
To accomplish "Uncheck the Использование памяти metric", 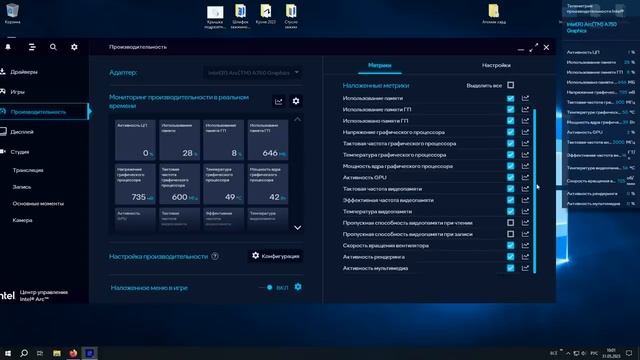I will point(510,98).
